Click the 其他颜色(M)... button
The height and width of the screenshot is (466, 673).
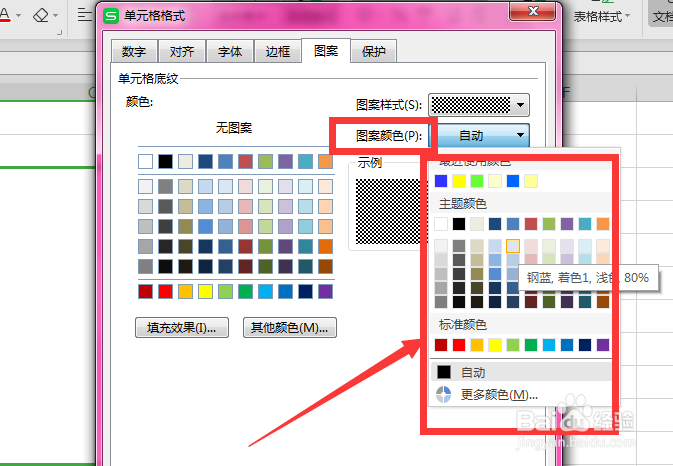(290, 328)
